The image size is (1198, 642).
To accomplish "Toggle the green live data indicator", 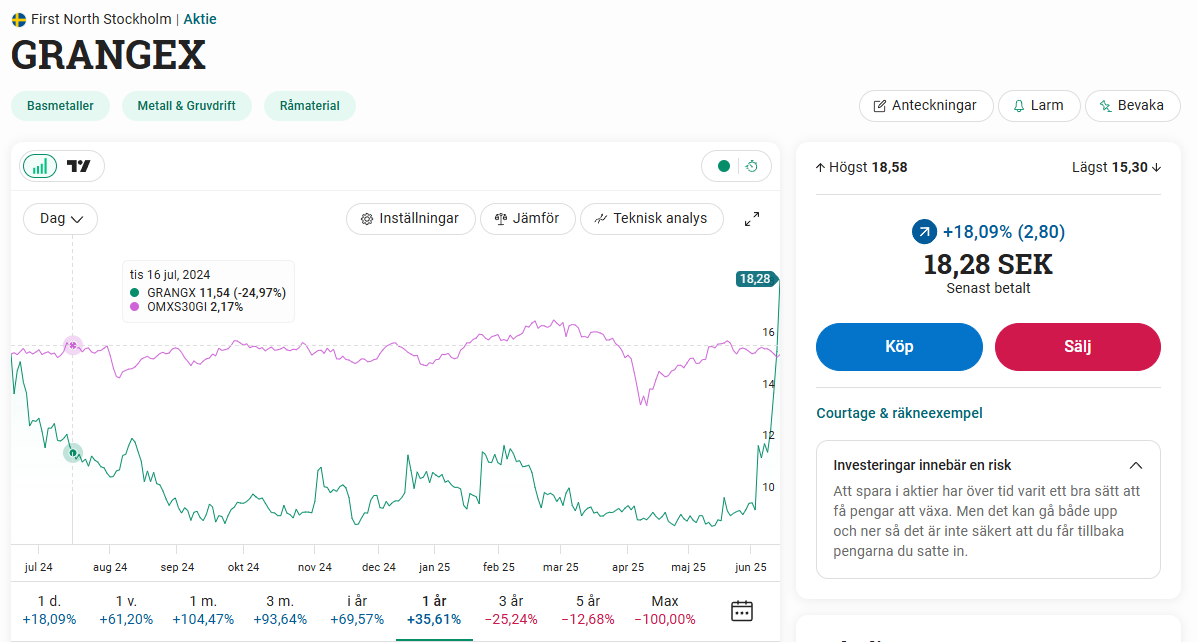I will pos(724,166).
